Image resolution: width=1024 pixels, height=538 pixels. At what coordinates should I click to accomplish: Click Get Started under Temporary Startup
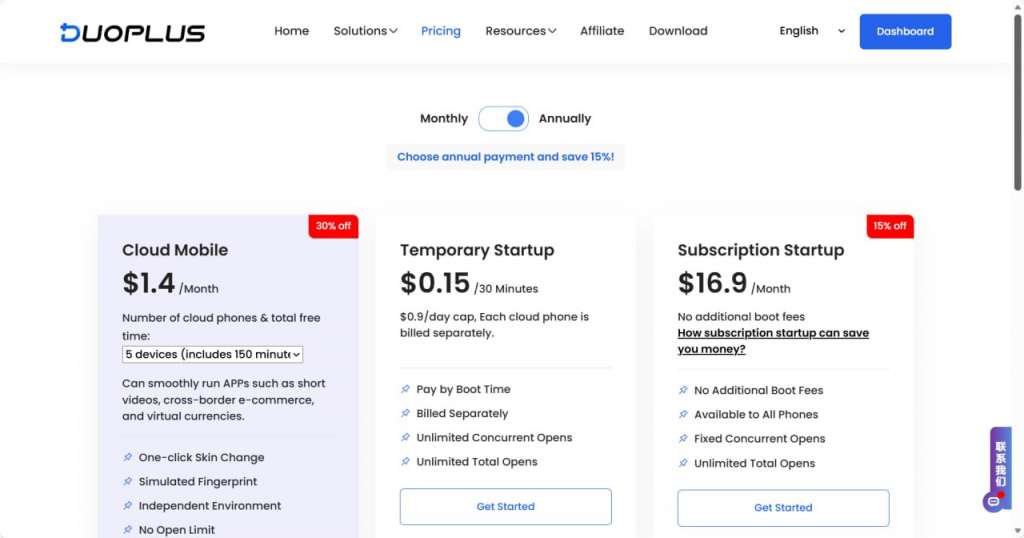pos(505,507)
